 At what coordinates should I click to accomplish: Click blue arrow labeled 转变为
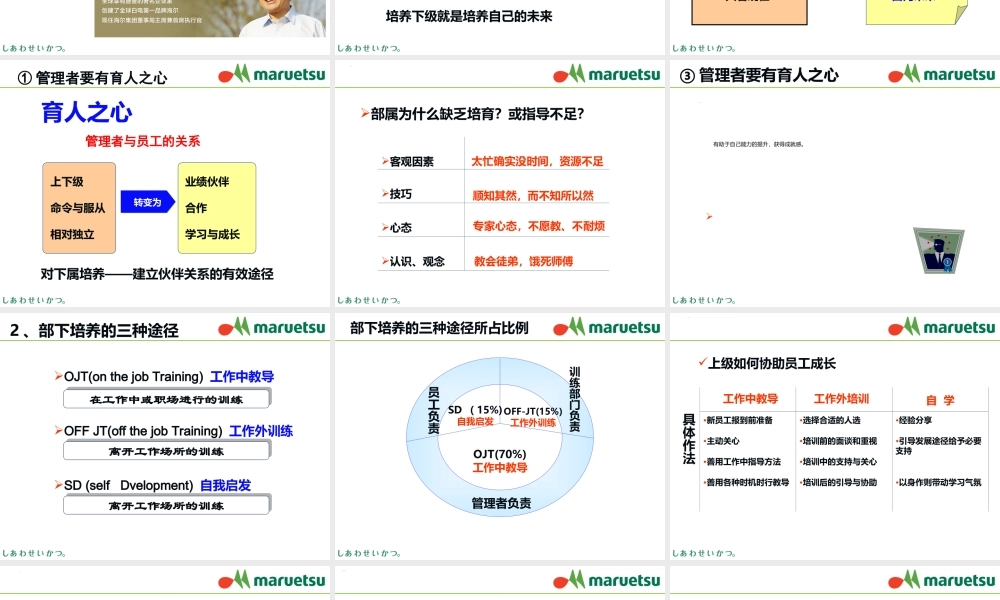click(147, 202)
